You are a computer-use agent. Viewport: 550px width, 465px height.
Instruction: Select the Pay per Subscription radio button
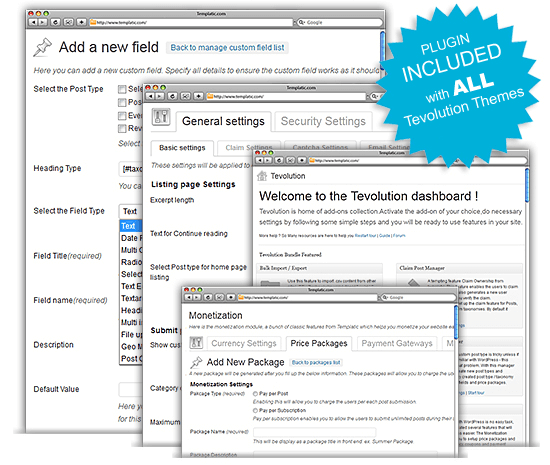(255, 410)
